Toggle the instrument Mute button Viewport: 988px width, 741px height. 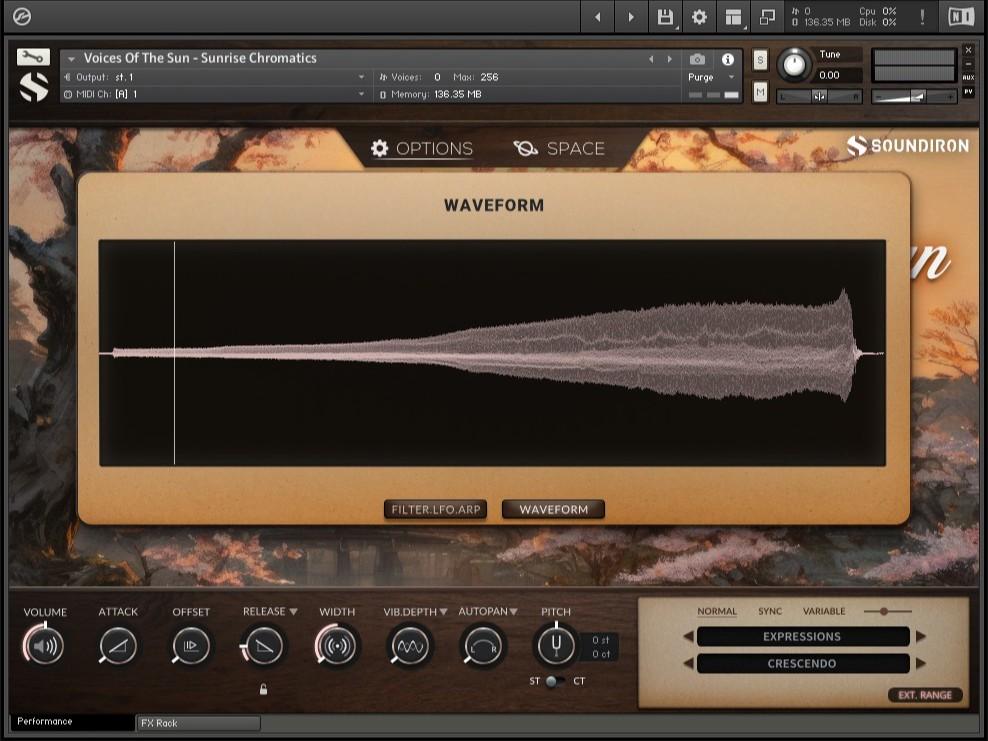[x=760, y=92]
